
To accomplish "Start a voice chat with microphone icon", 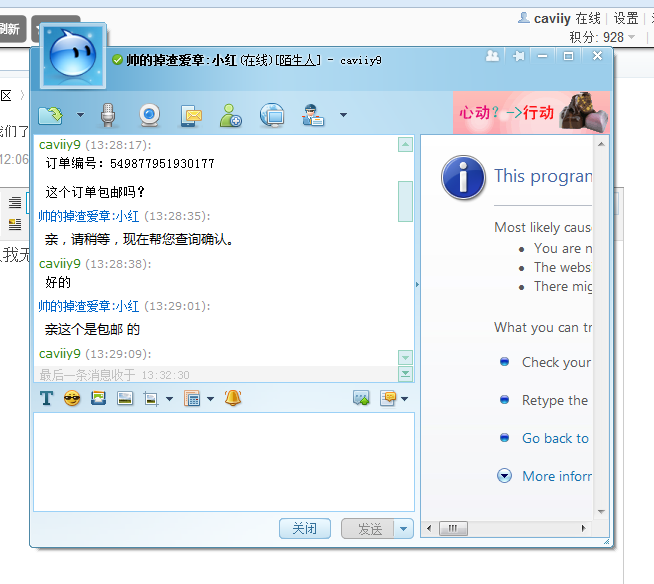I will pos(109,115).
